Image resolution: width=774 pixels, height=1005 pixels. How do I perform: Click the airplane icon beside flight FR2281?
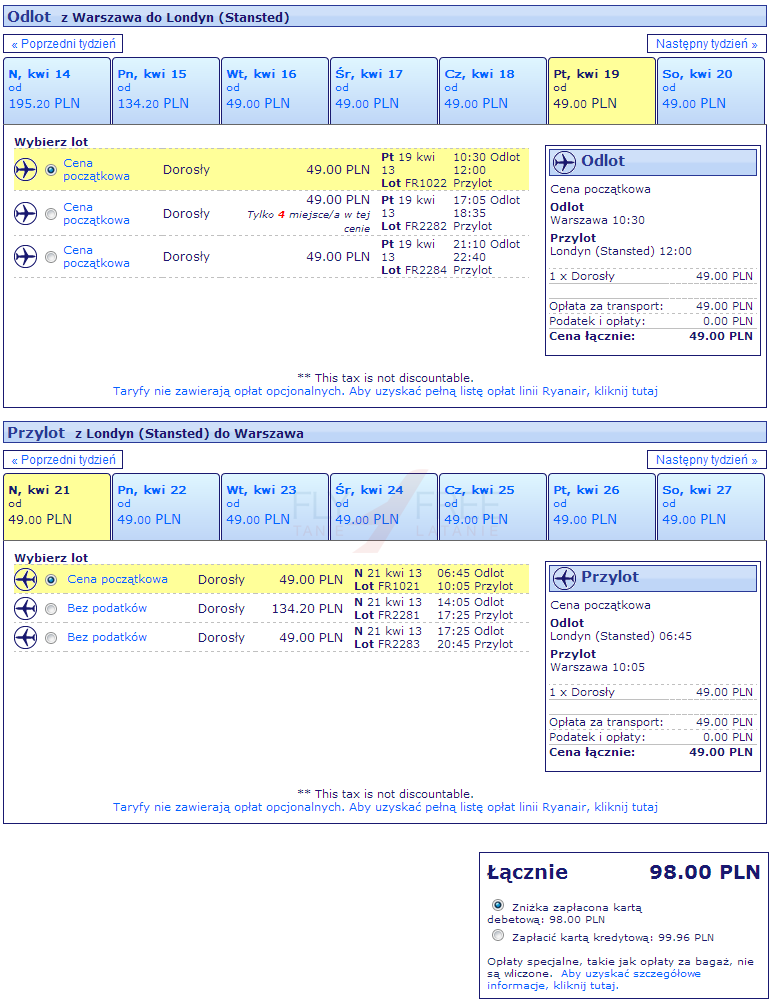(26, 608)
